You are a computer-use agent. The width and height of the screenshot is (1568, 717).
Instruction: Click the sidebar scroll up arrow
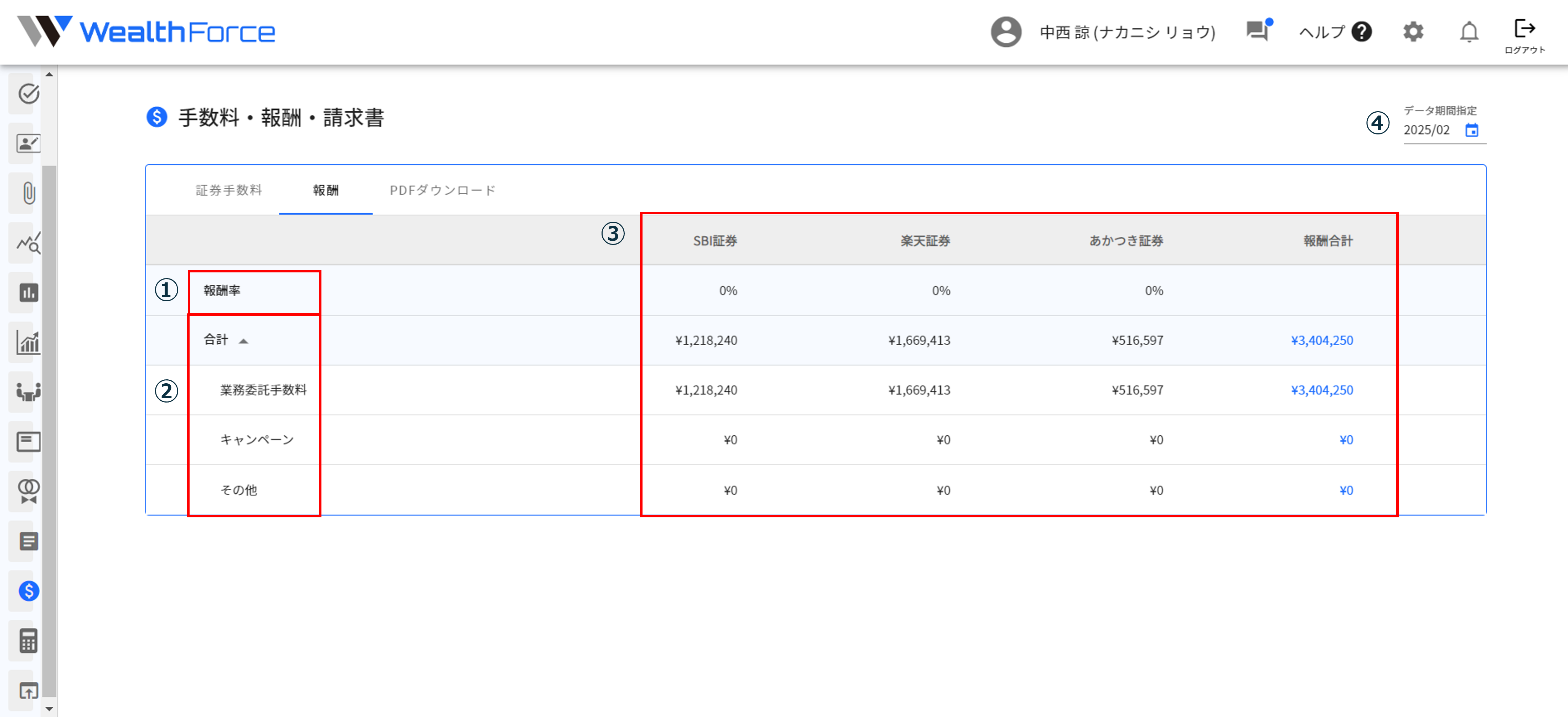coord(49,74)
